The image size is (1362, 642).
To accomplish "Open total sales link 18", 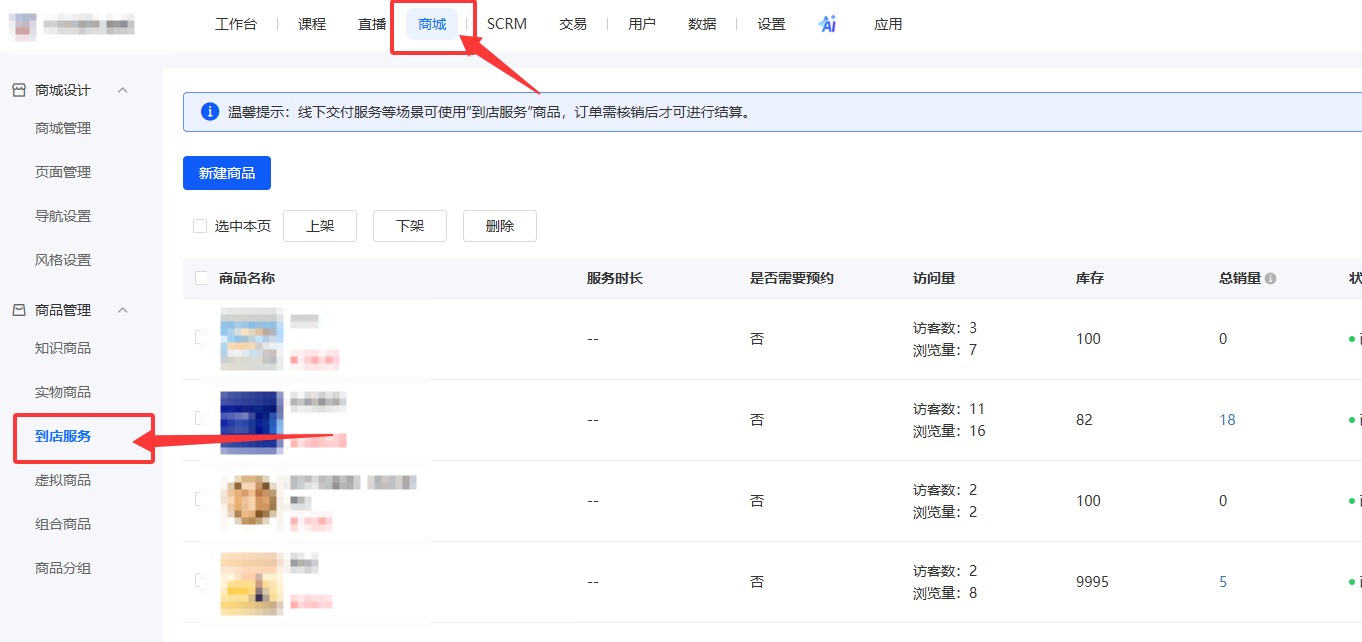I will (1227, 420).
